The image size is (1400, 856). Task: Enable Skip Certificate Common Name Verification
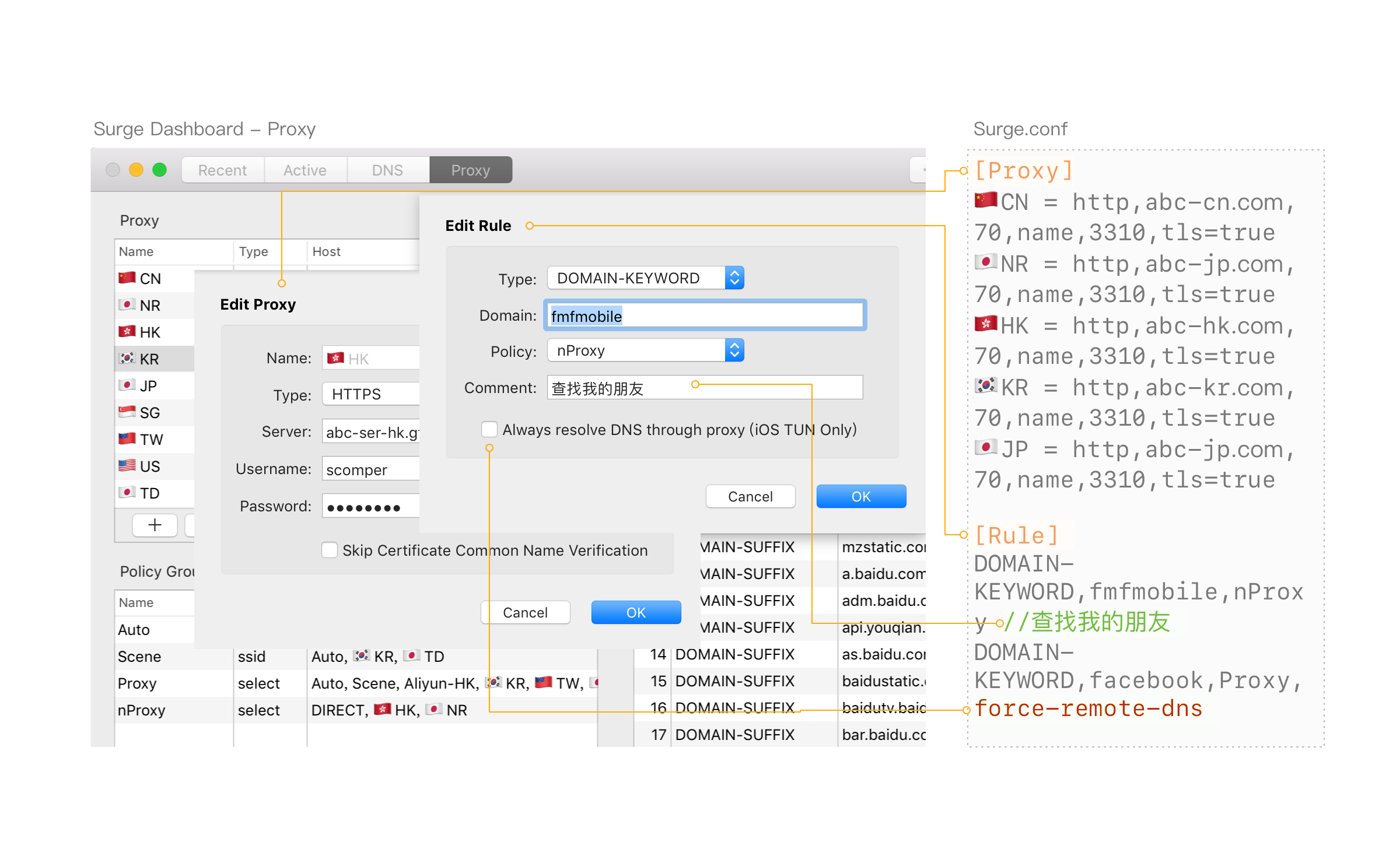pos(330,550)
